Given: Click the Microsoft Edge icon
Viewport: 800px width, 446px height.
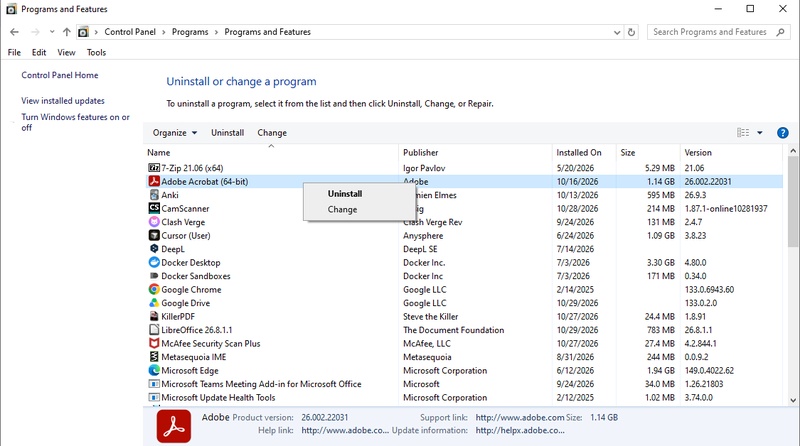Looking at the screenshot, I should [154, 370].
